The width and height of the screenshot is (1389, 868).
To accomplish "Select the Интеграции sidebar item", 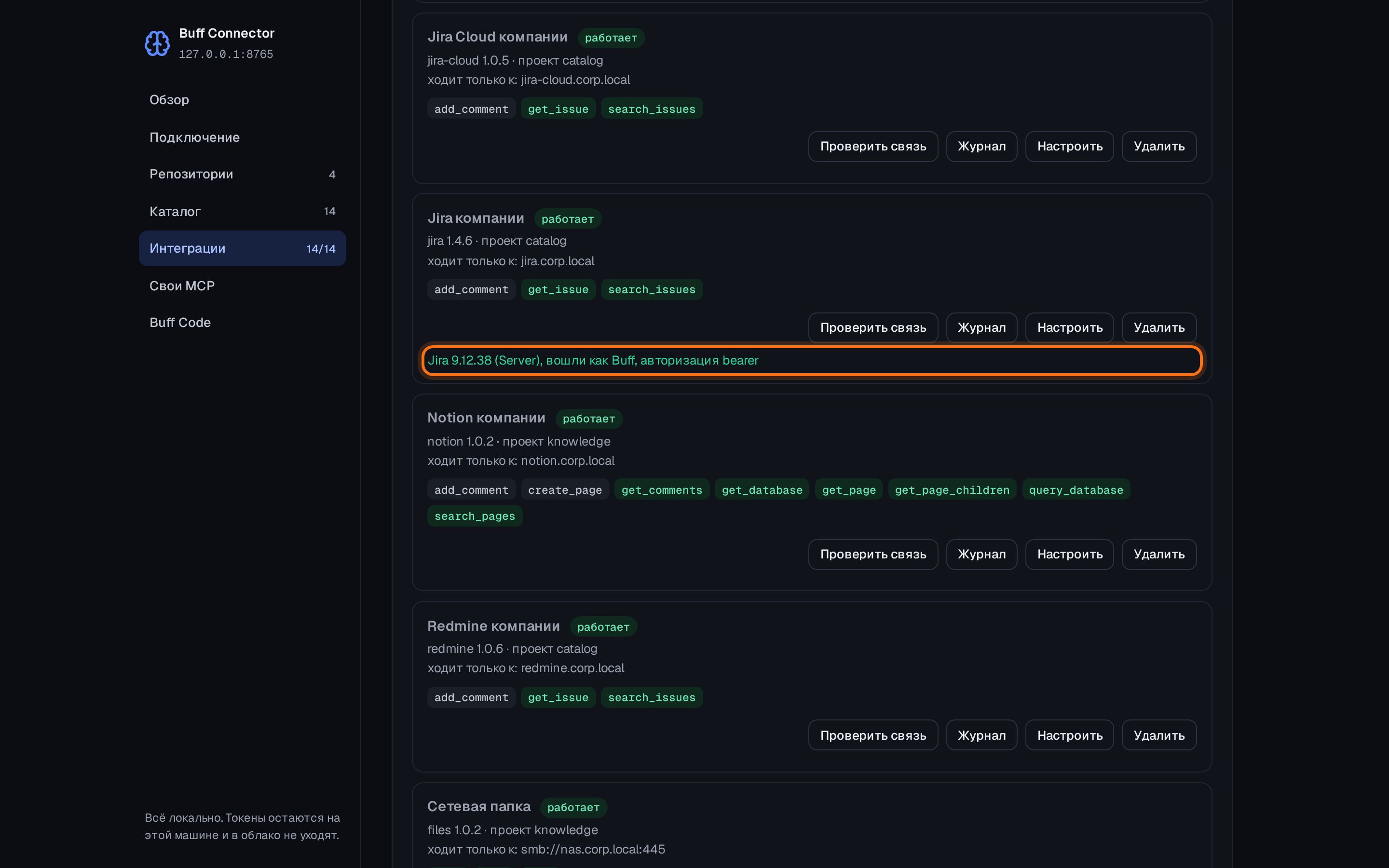I will point(242,248).
